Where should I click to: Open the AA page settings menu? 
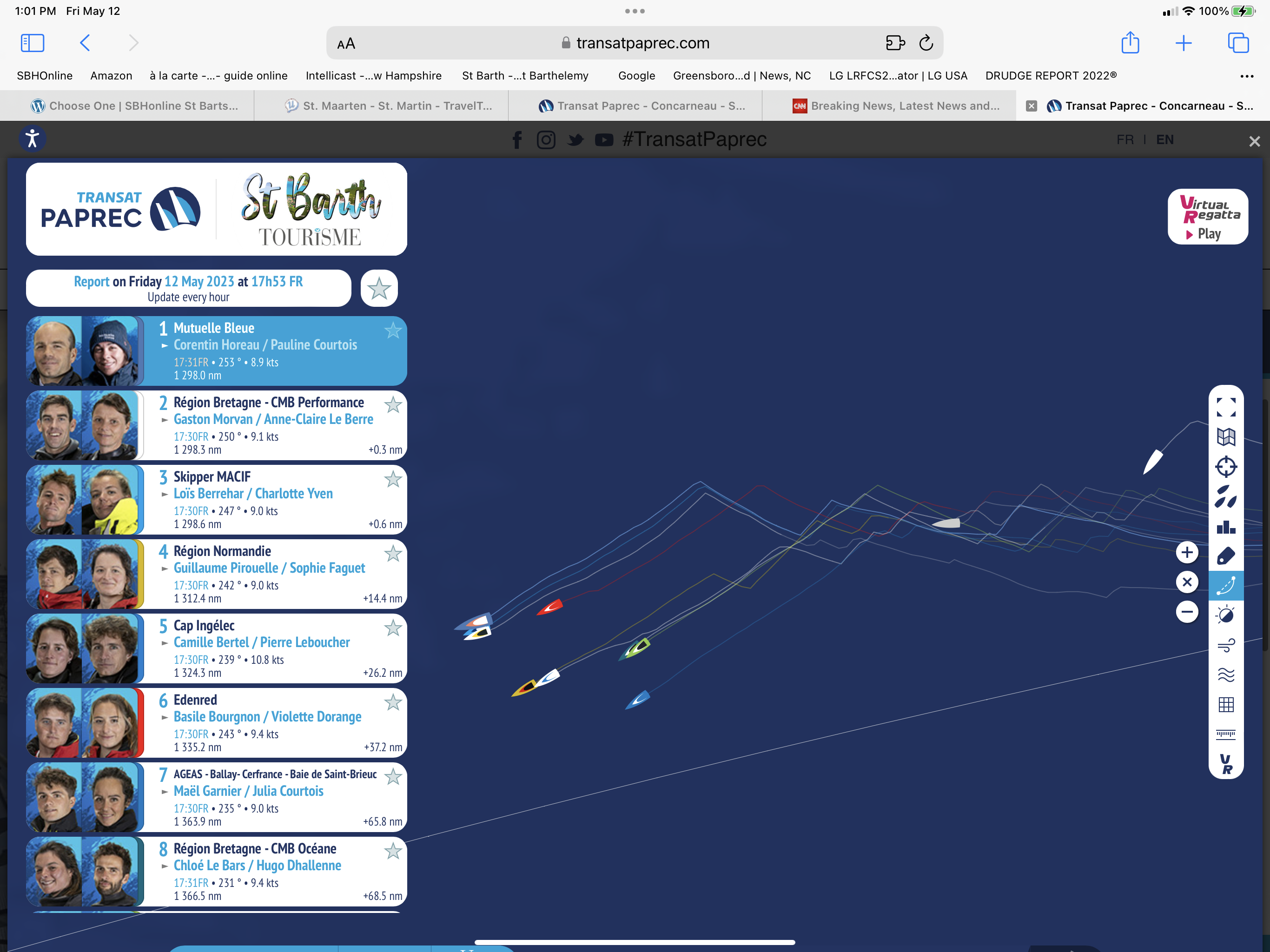[x=346, y=44]
